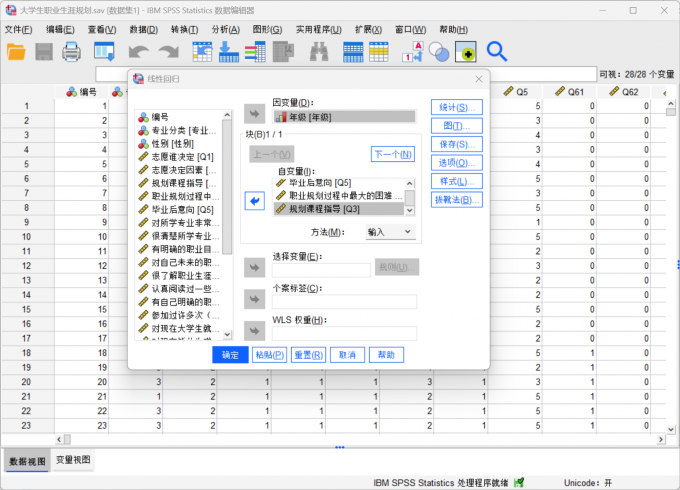Toggle value labels toolbar icon
The height and width of the screenshot is (490, 680).
coord(414,51)
